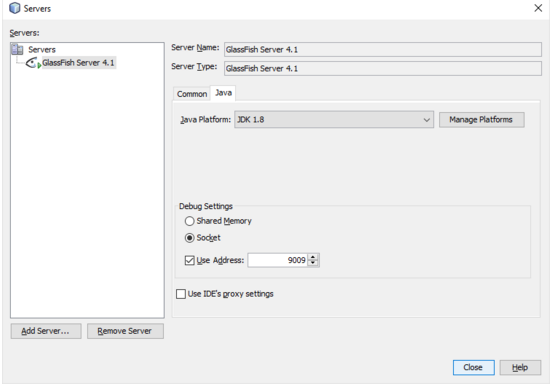552x389 pixels.
Task: Toggle the Use Address checkbox
Action: tap(189, 261)
